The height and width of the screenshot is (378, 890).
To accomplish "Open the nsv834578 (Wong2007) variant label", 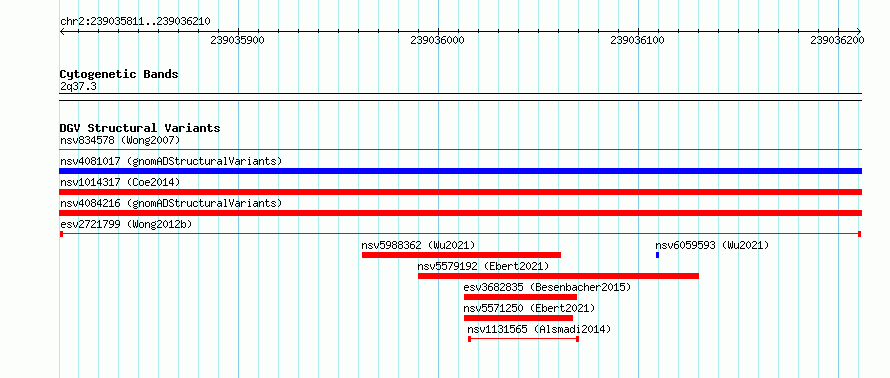I will point(120,140).
